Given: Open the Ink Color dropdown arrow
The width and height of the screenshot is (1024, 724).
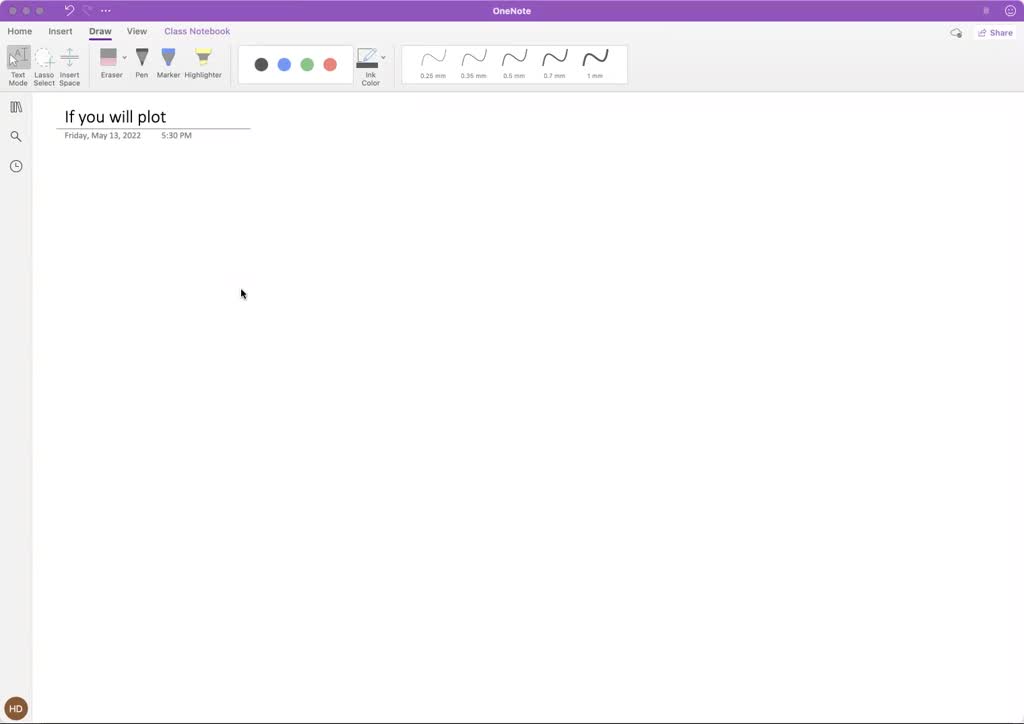Looking at the screenshot, I should [x=383, y=58].
